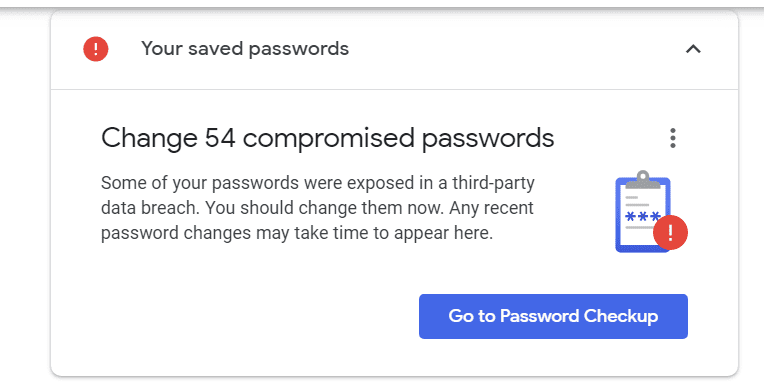Click the words You should change them now
Screen dimensions: 764x387
[x=325, y=208]
